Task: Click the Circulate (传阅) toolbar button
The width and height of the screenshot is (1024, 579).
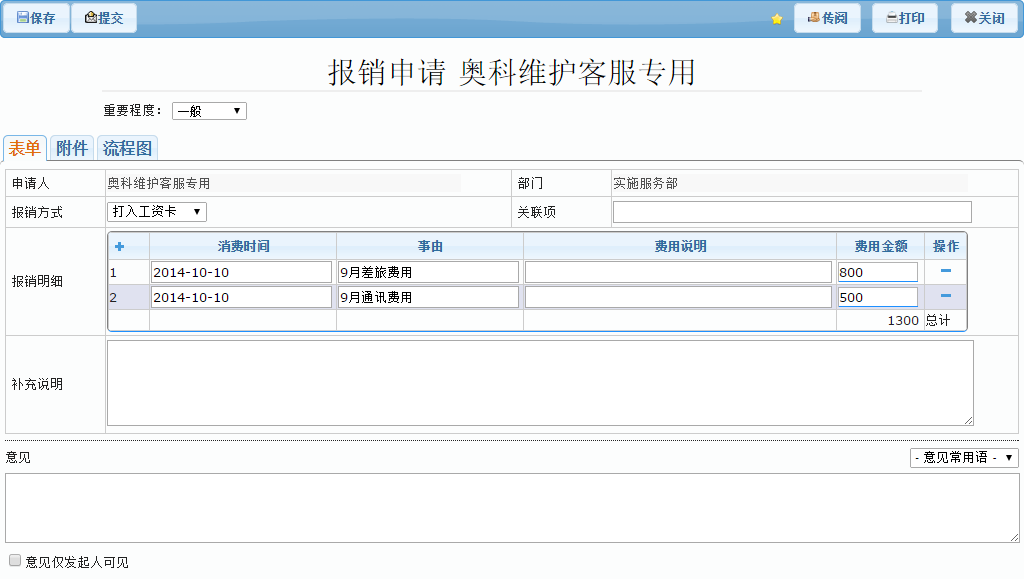Action: click(827, 18)
